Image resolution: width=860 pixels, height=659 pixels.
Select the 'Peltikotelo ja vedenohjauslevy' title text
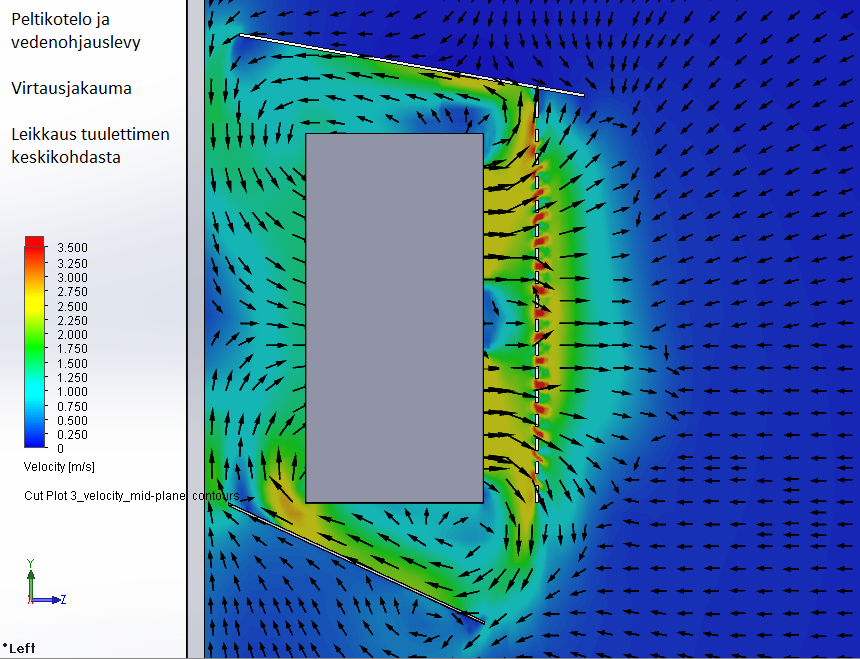[76, 30]
